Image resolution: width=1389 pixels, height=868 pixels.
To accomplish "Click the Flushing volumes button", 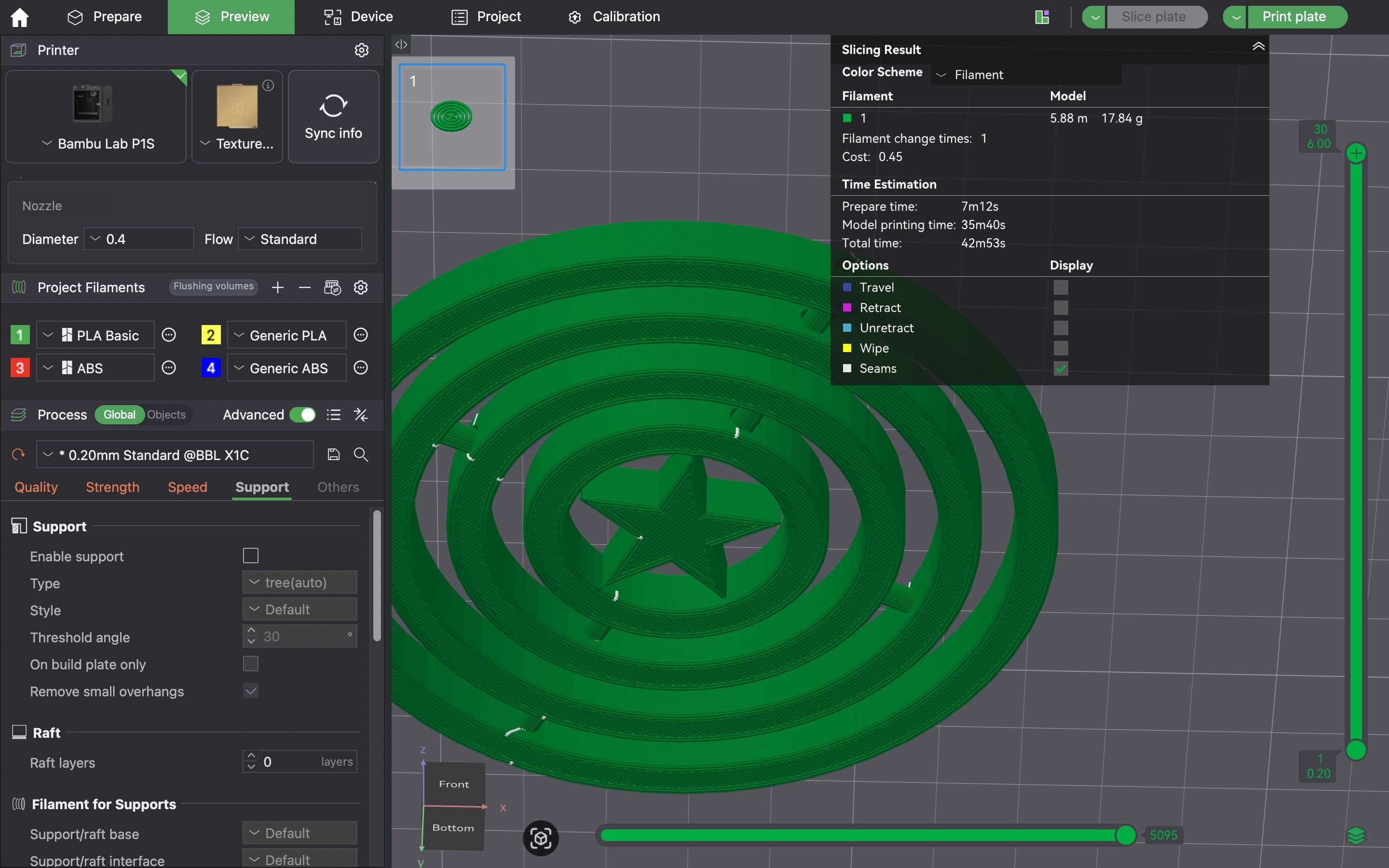I will [x=214, y=286].
